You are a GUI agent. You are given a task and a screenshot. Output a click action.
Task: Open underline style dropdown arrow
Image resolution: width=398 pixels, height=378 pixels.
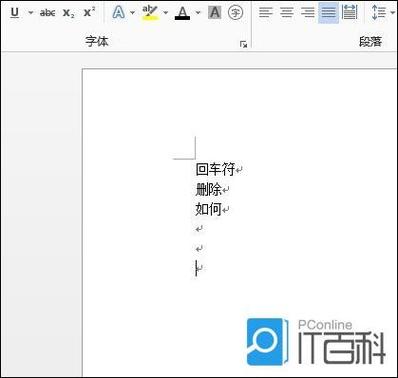pos(31,13)
